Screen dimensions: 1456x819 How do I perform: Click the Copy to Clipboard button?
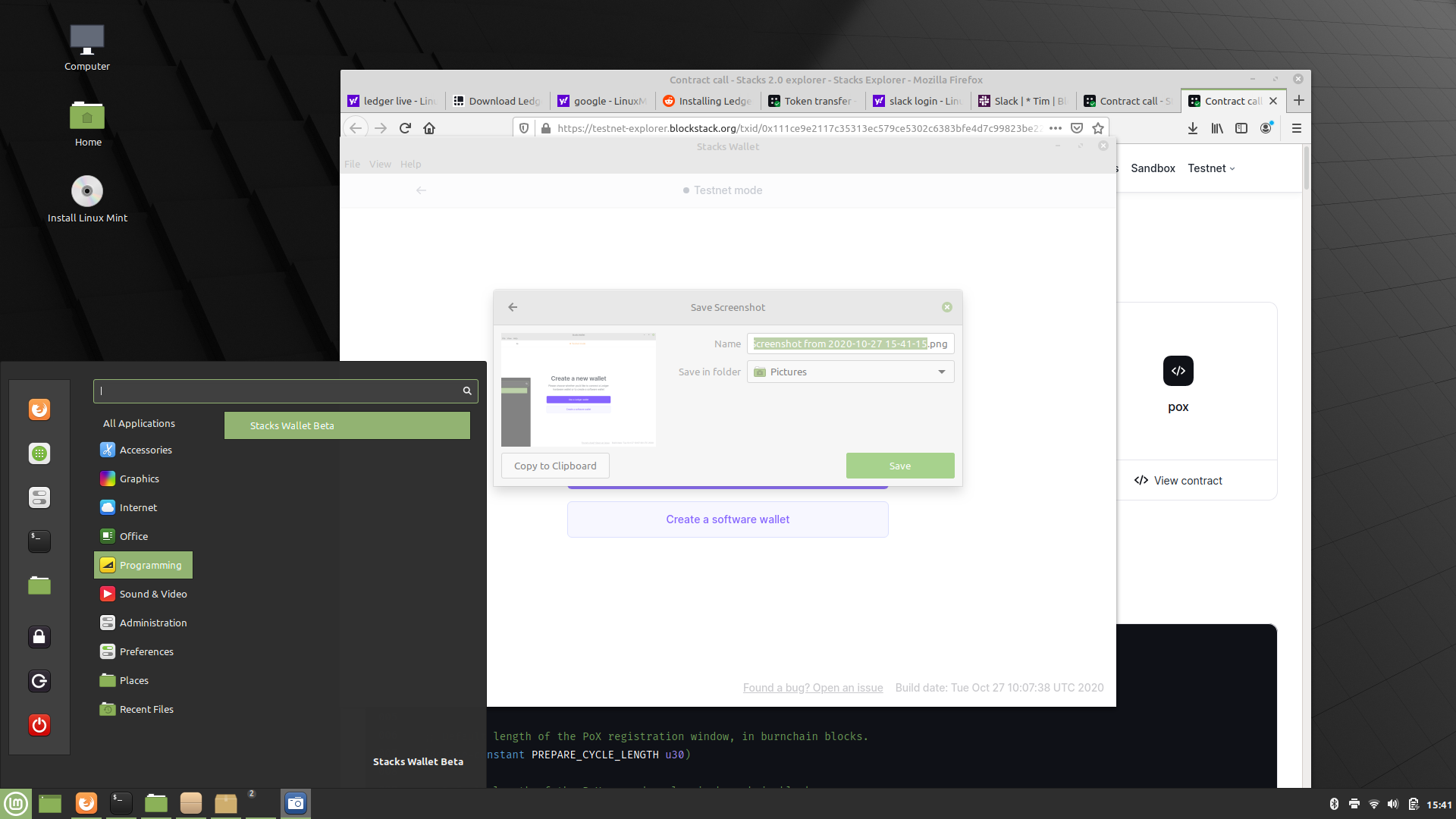[555, 466]
